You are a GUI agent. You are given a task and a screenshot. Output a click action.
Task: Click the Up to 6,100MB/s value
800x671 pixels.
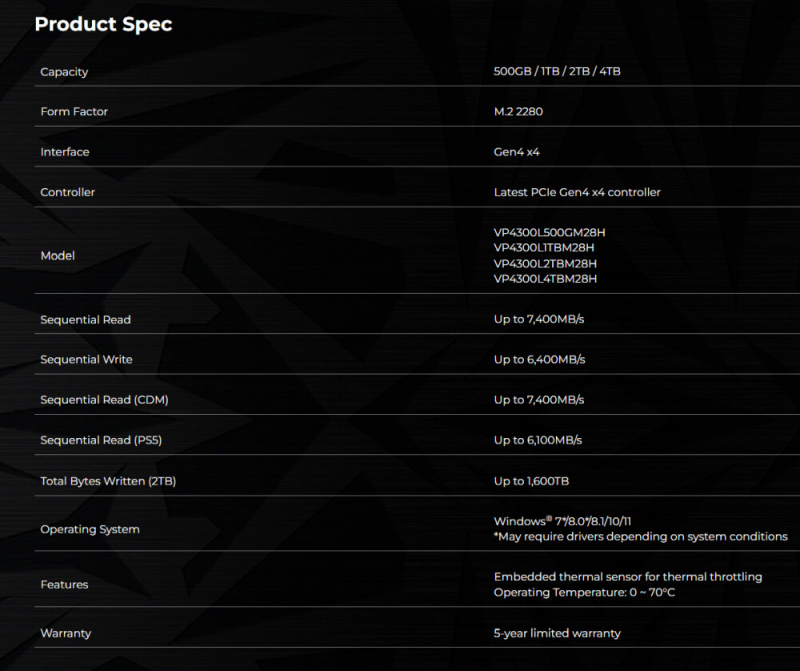pos(538,440)
